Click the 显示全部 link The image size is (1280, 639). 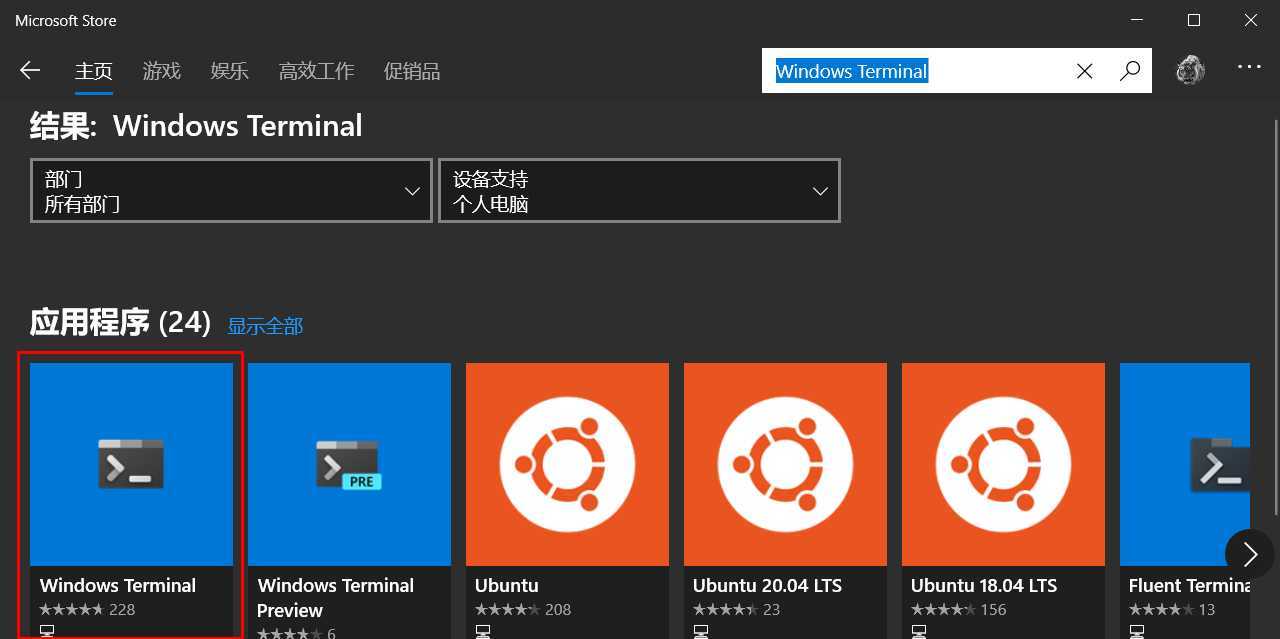(x=265, y=326)
